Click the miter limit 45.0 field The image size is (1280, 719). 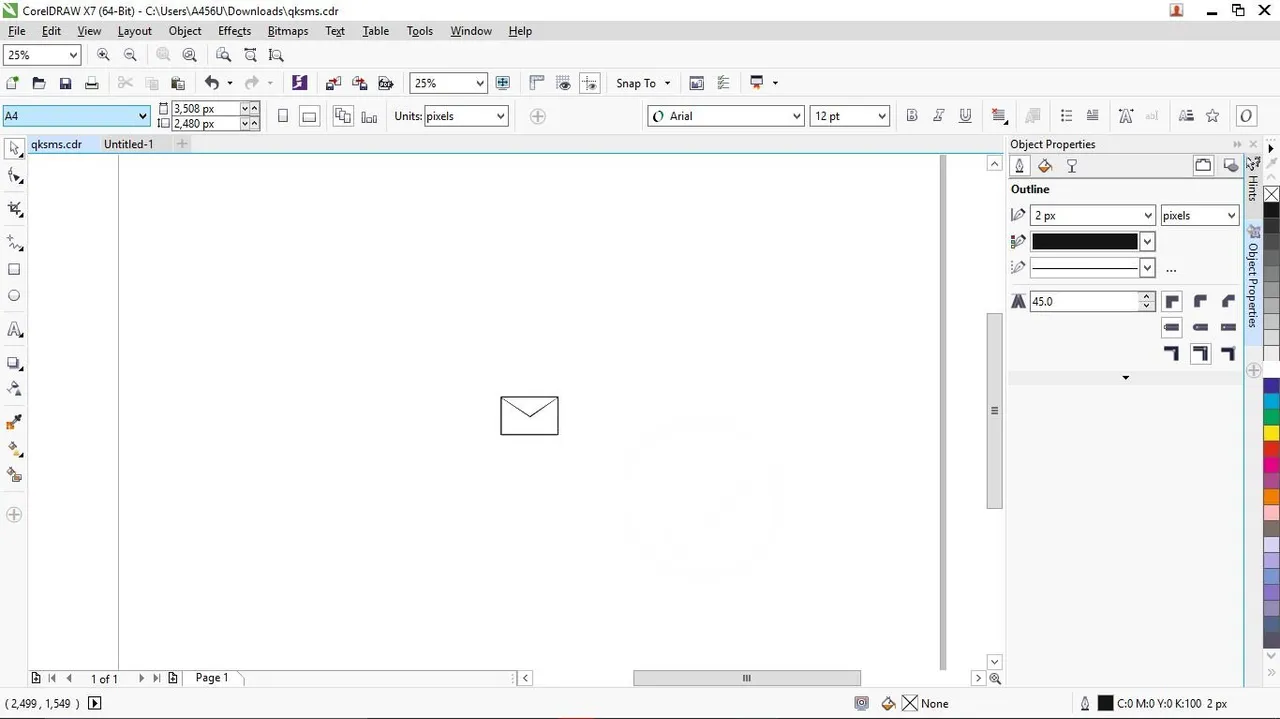tap(1084, 301)
